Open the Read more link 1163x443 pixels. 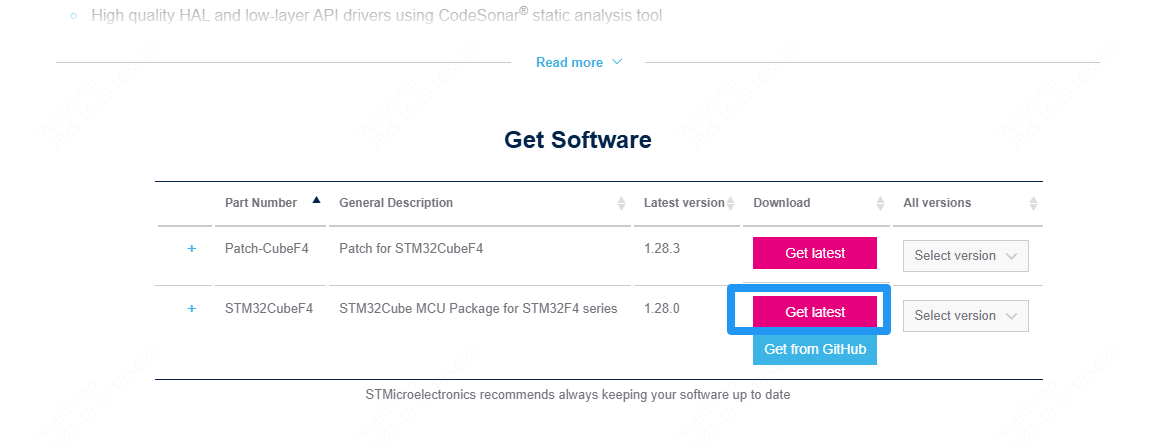click(x=569, y=62)
